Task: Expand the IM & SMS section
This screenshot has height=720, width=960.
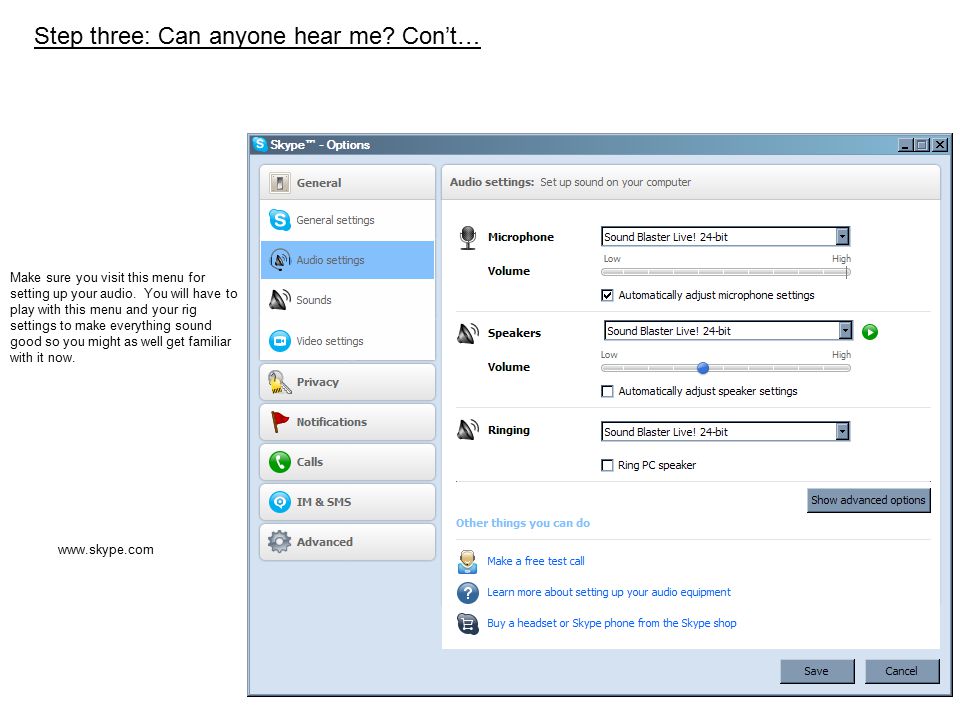Action: (x=347, y=502)
